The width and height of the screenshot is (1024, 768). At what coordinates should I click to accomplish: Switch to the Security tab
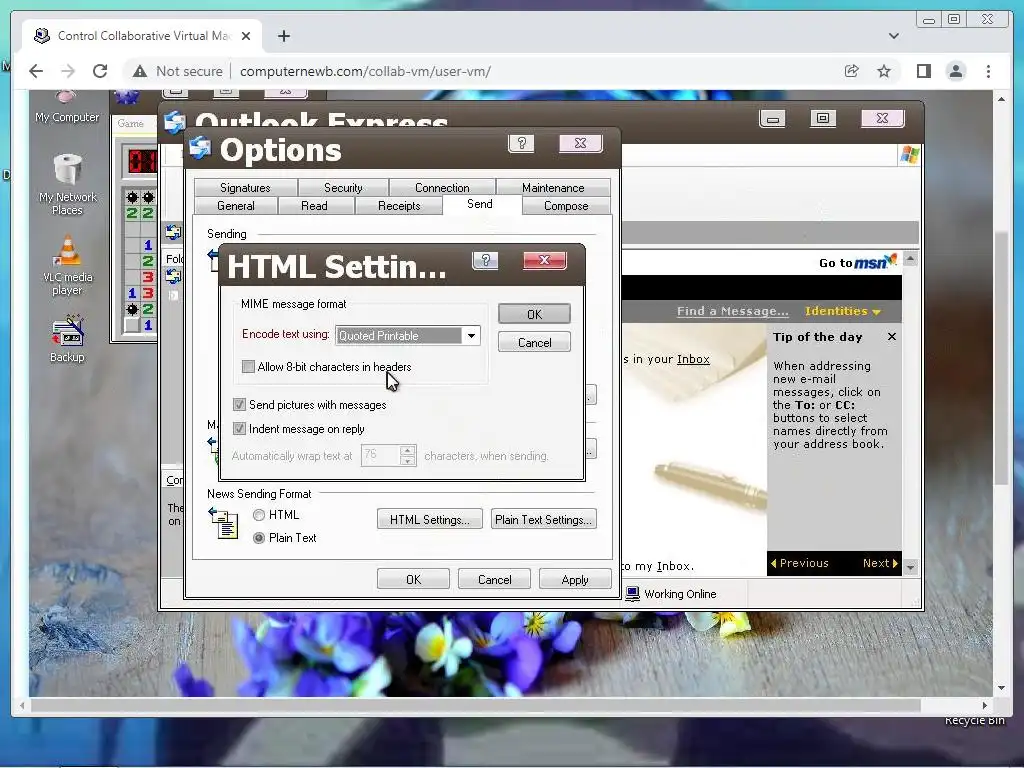(x=344, y=187)
